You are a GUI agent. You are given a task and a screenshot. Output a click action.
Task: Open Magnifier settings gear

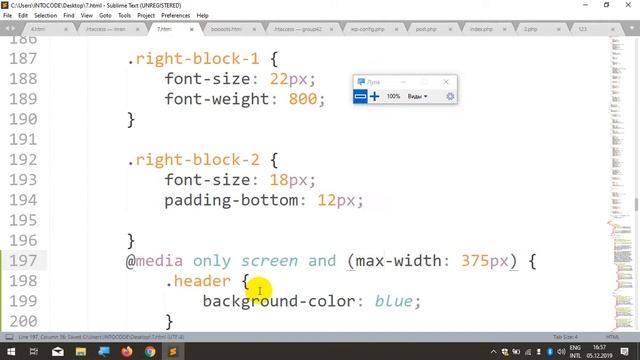[450, 97]
